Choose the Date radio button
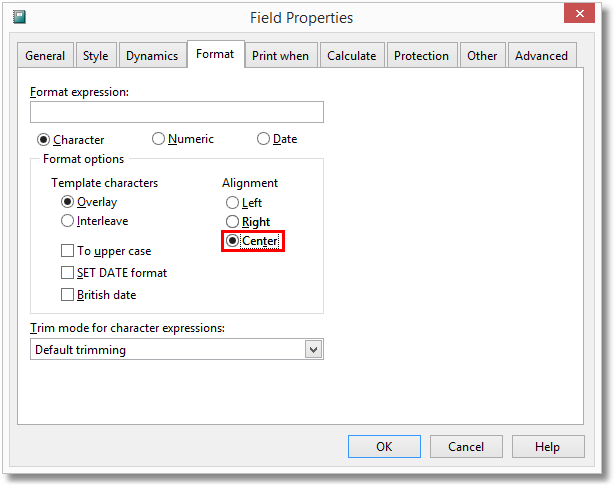Screen dimensions: 616x488 (x=264, y=139)
